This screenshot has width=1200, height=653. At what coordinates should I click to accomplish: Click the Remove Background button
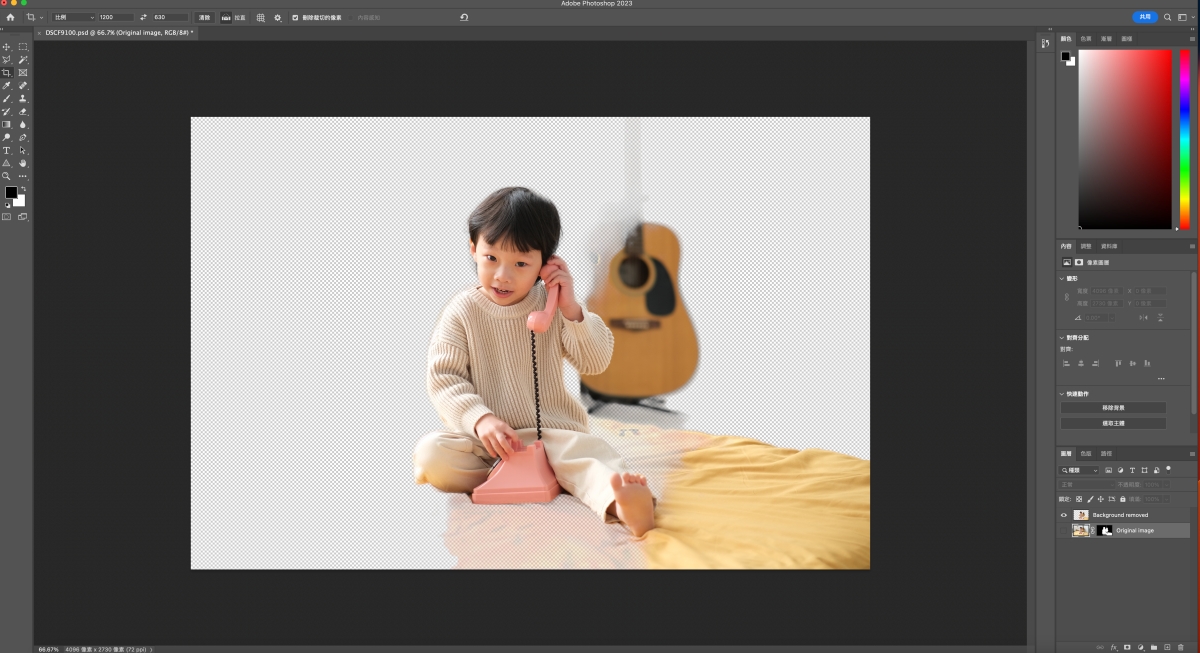[1113, 408]
